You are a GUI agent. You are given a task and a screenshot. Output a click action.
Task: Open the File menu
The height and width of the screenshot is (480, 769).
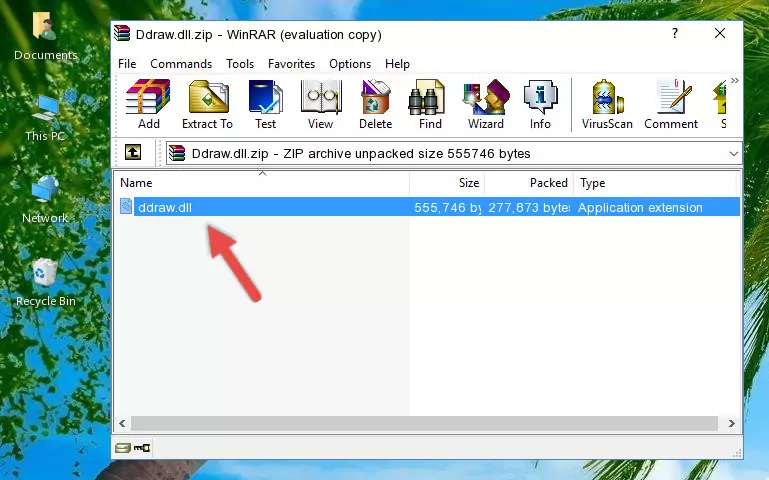click(127, 64)
